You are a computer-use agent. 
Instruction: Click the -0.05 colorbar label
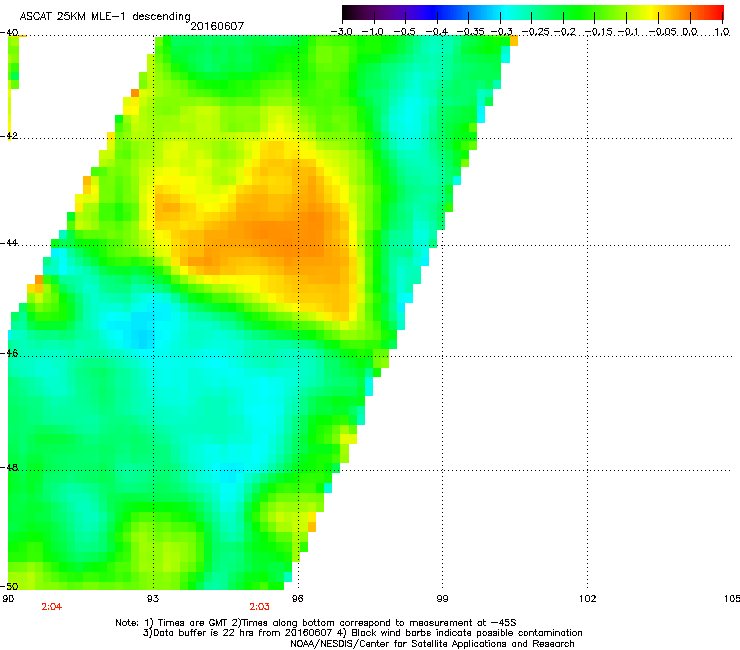click(663, 32)
